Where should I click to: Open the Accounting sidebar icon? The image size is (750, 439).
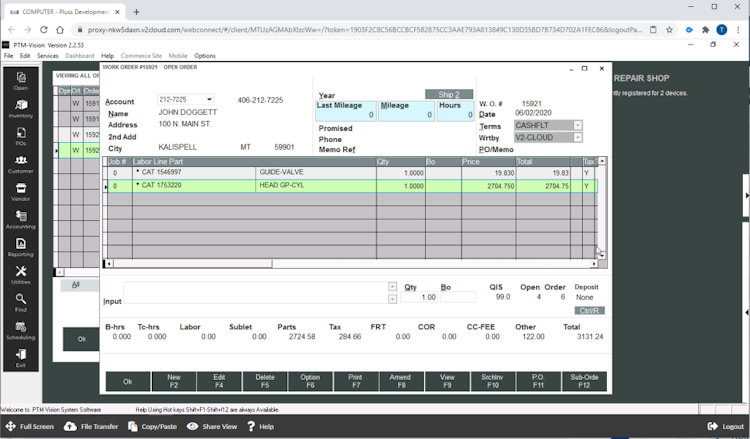pyautogui.click(x=21, y=220)
